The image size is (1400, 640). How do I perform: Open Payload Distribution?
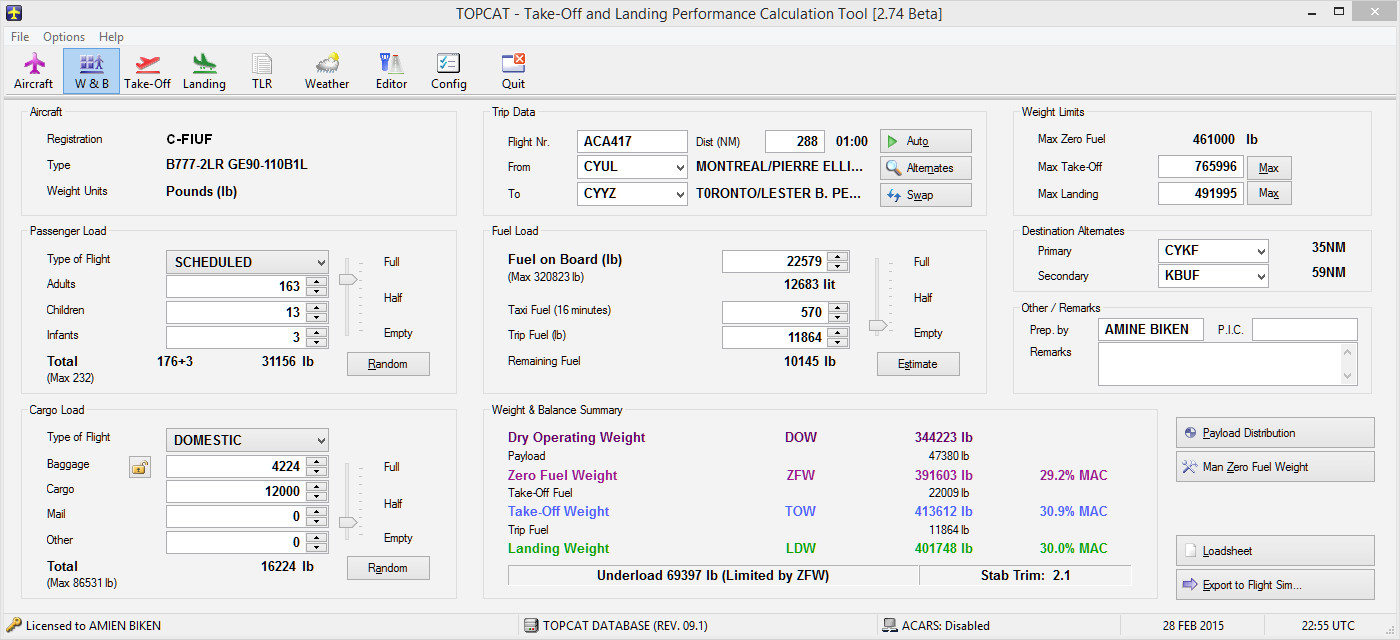pyautogui.click(x=1275, y=433)
